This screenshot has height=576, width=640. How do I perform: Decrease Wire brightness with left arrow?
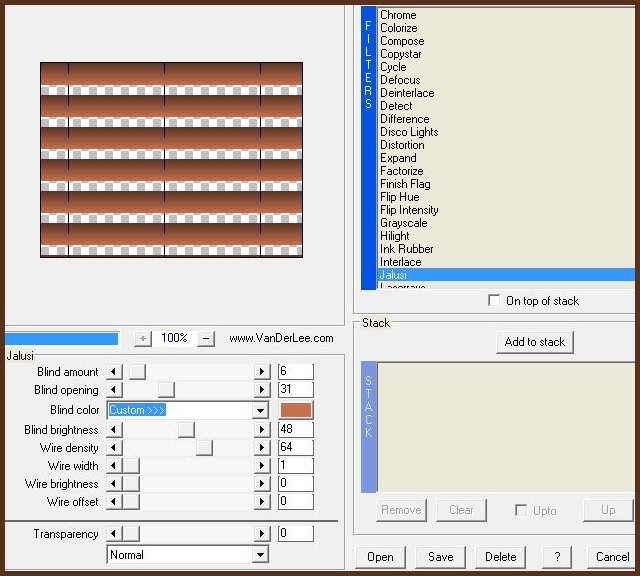pos(114,483)
